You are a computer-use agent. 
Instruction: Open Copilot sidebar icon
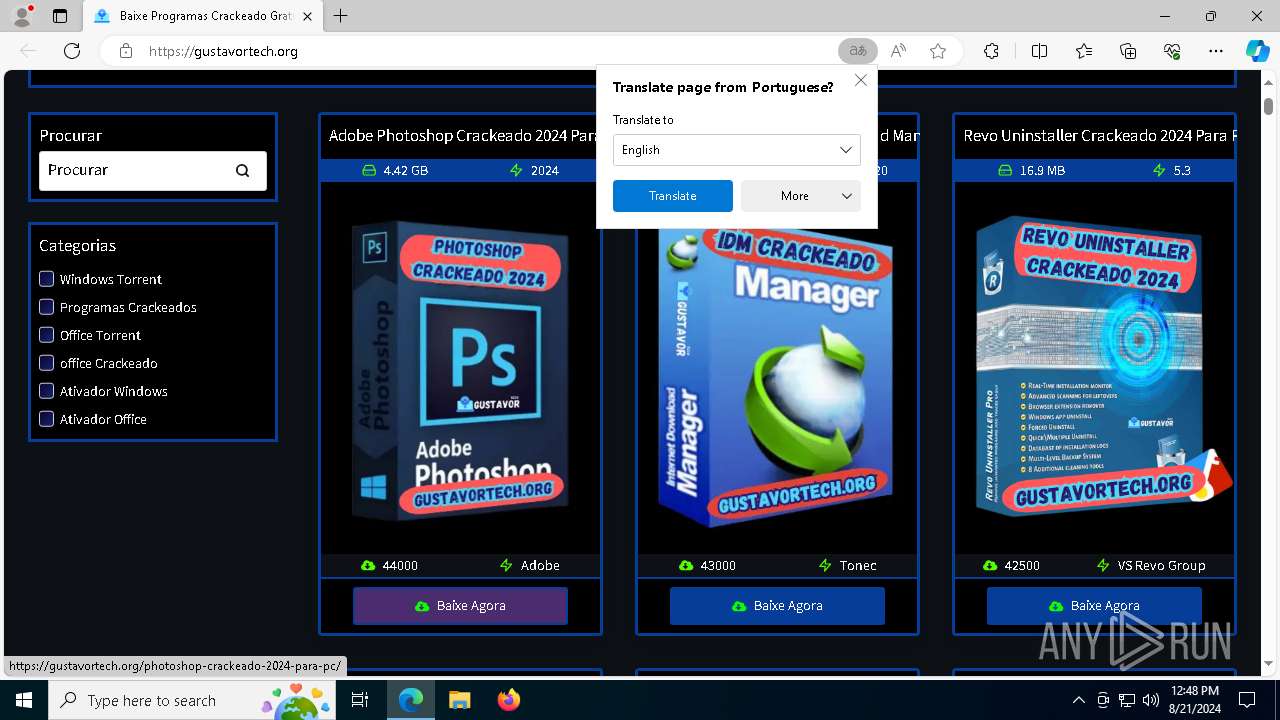tap(1257, 51)
